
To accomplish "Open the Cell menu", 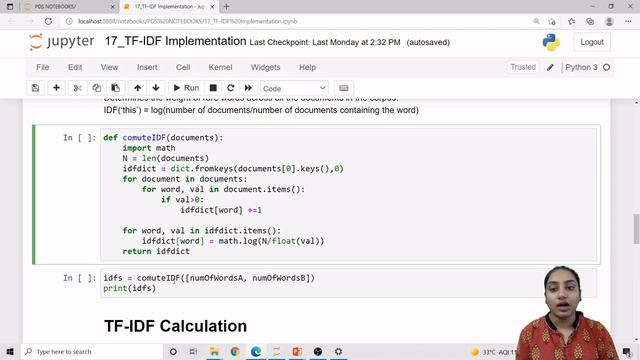I will (183, 67).
